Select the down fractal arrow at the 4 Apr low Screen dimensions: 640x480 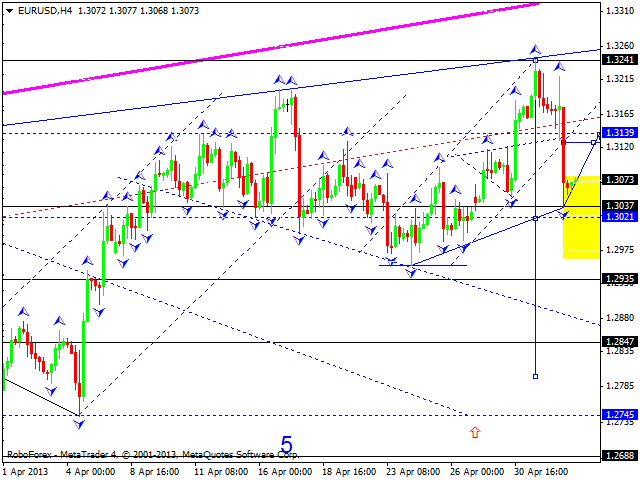click(79, 424)
